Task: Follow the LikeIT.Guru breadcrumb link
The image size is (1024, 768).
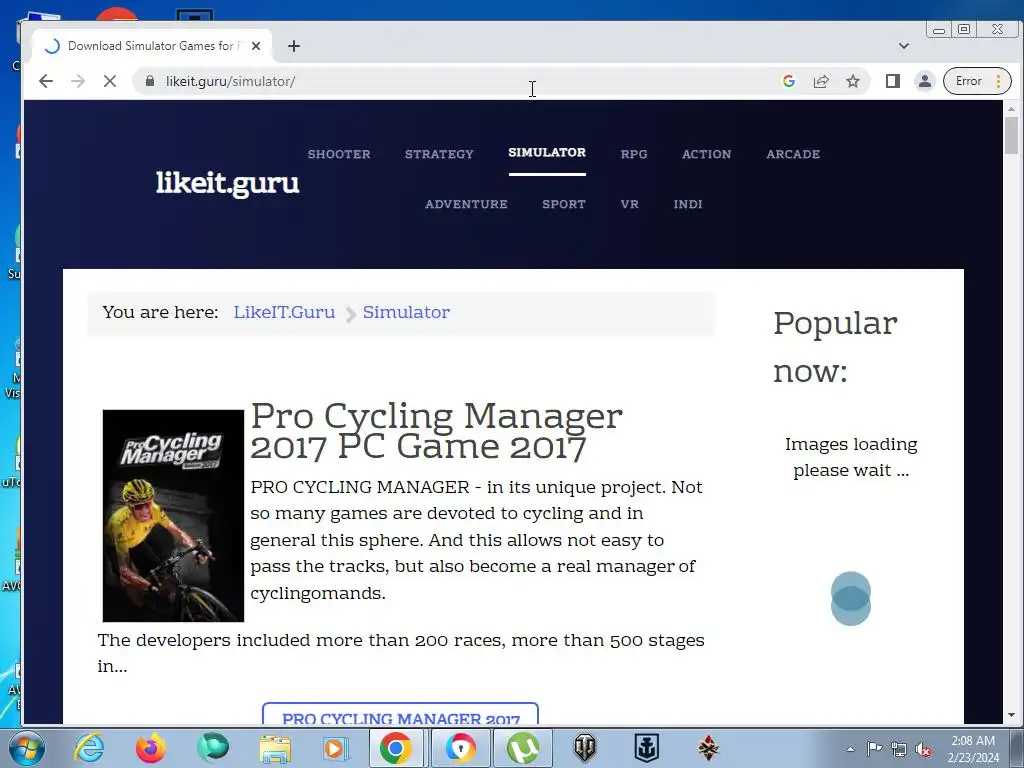Action: pos(284,312)
